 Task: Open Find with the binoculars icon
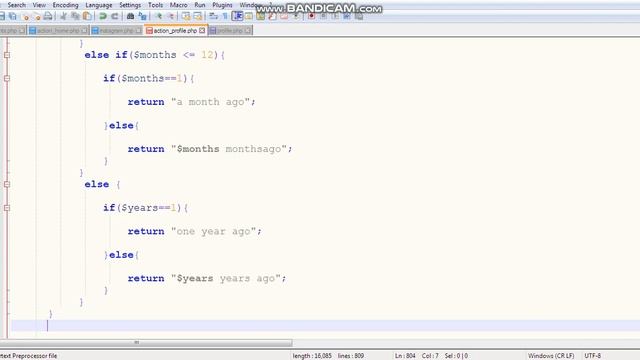click(x=130, y=16)
